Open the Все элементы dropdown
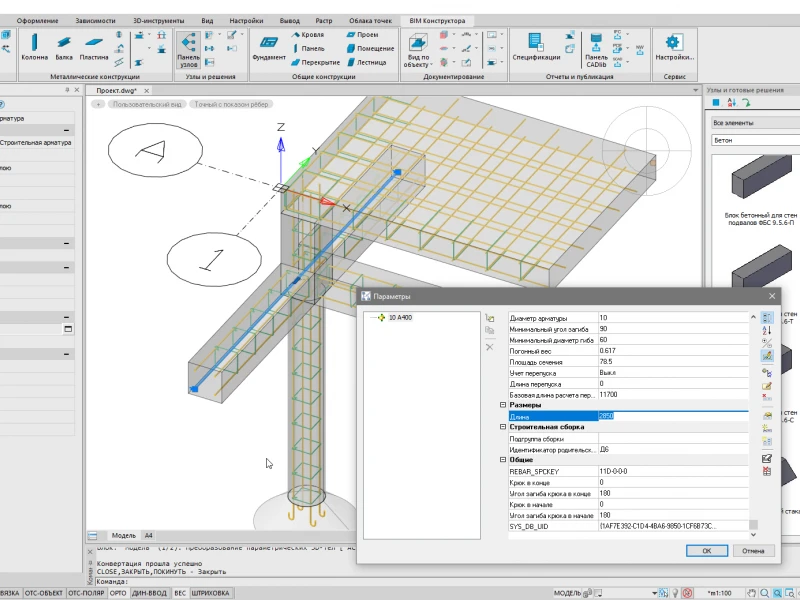800x600 pixels. [x=755, y=122]
